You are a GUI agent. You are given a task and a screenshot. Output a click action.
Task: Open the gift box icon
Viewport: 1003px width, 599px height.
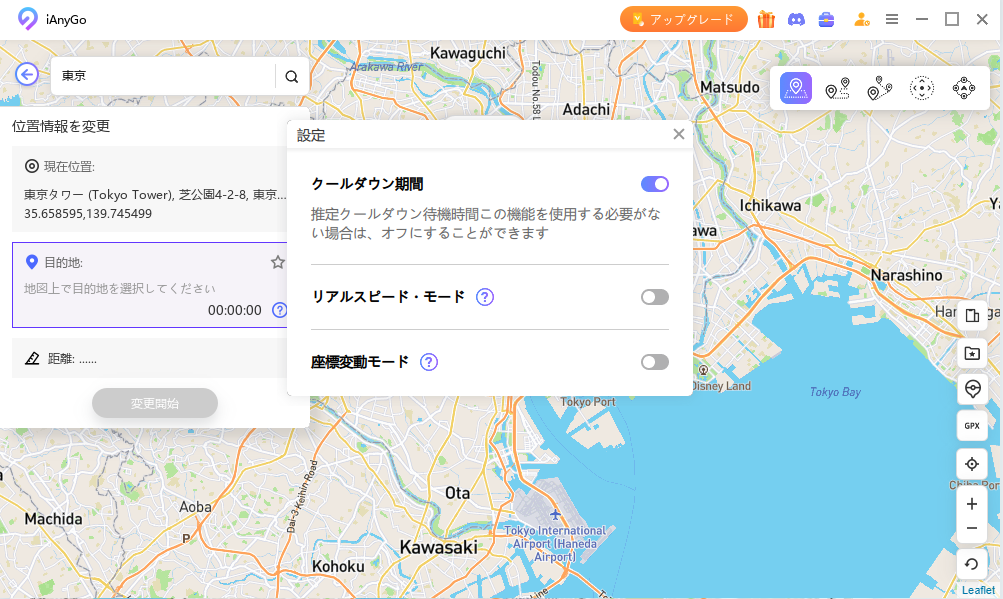click(766, 19)
